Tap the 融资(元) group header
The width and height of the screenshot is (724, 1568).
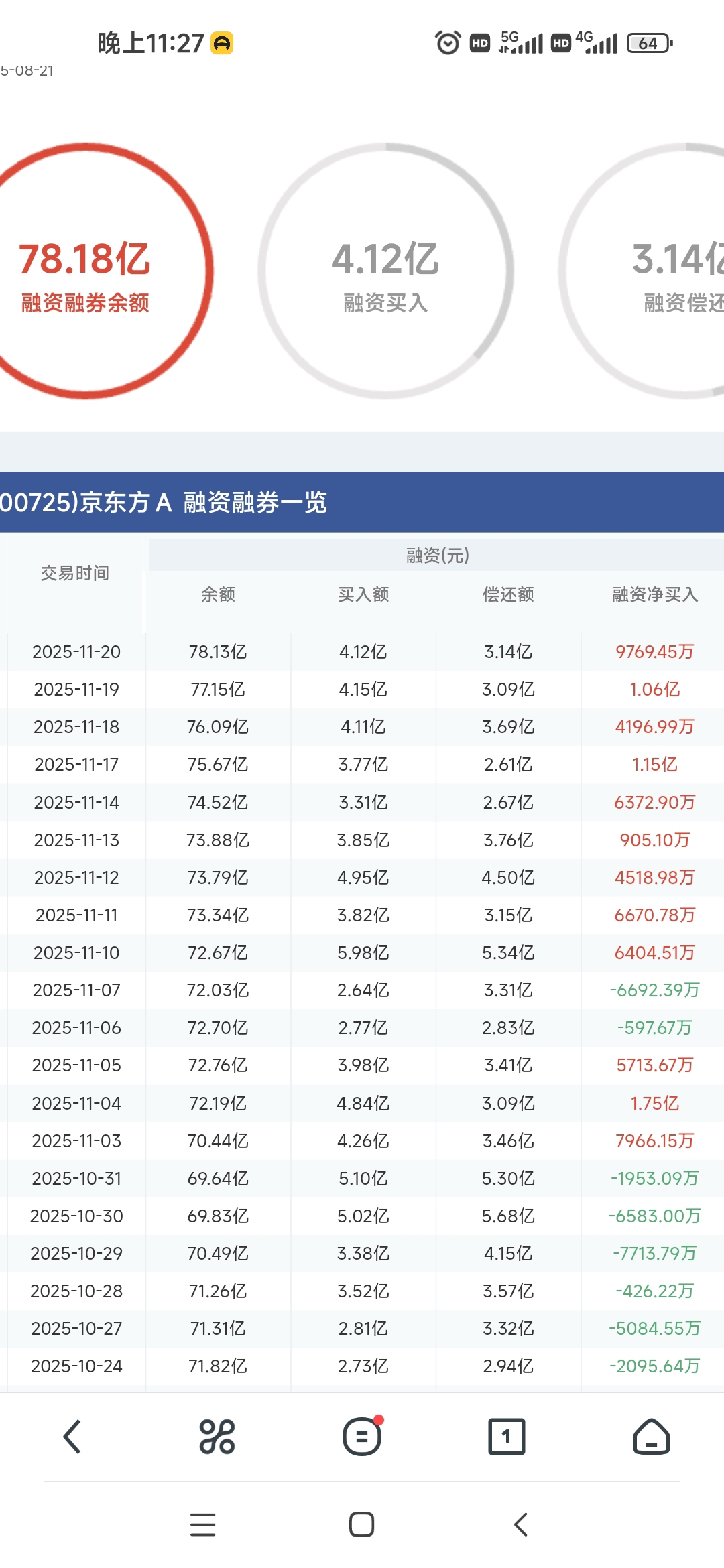point(438,556)
